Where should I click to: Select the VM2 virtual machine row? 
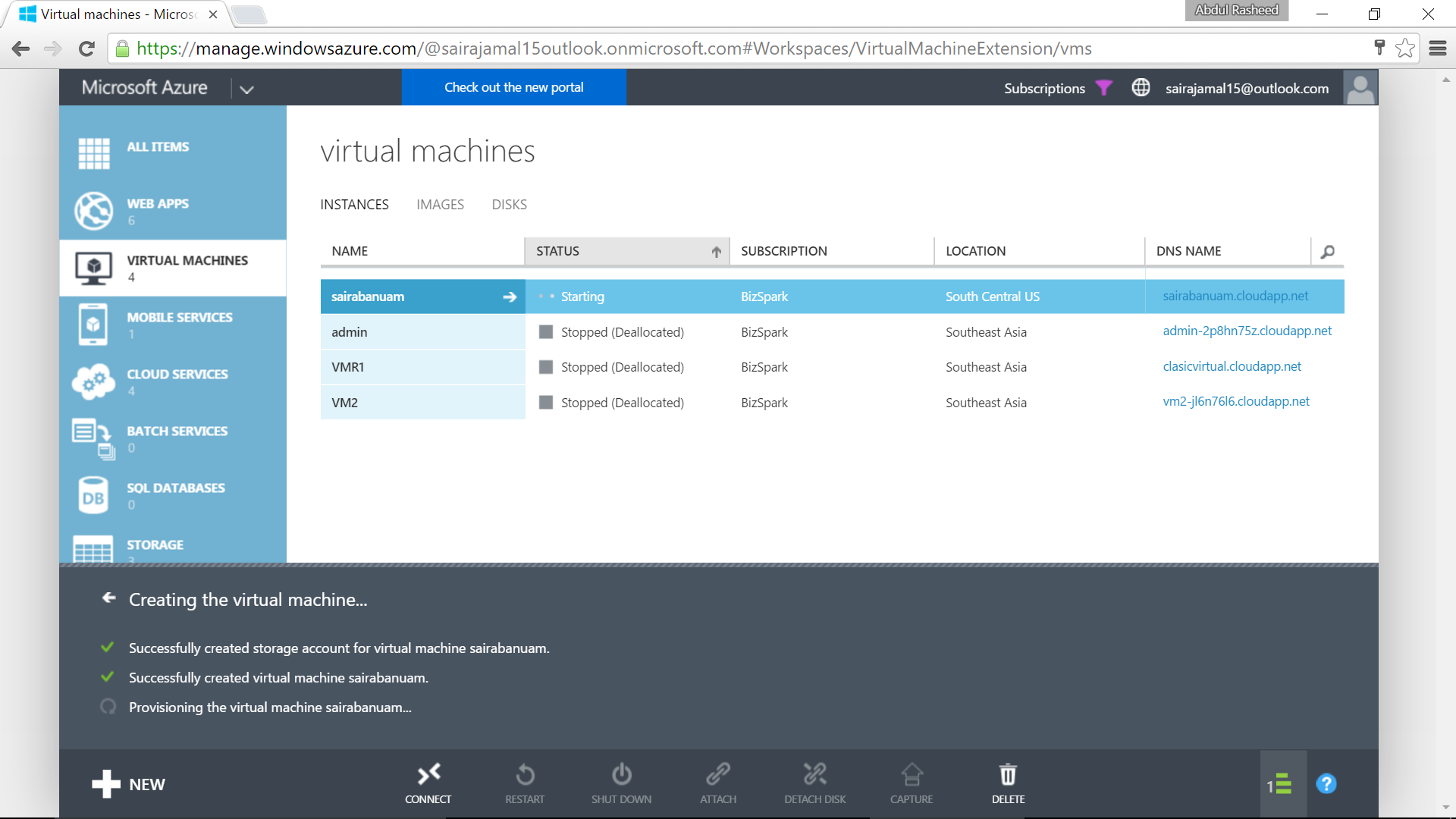(832, 403)
